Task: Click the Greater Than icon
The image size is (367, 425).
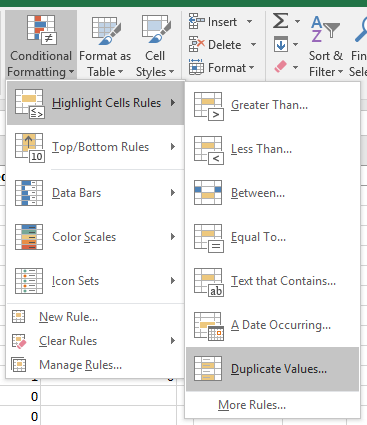Action: pyautogui.click(x=209, y=106)
